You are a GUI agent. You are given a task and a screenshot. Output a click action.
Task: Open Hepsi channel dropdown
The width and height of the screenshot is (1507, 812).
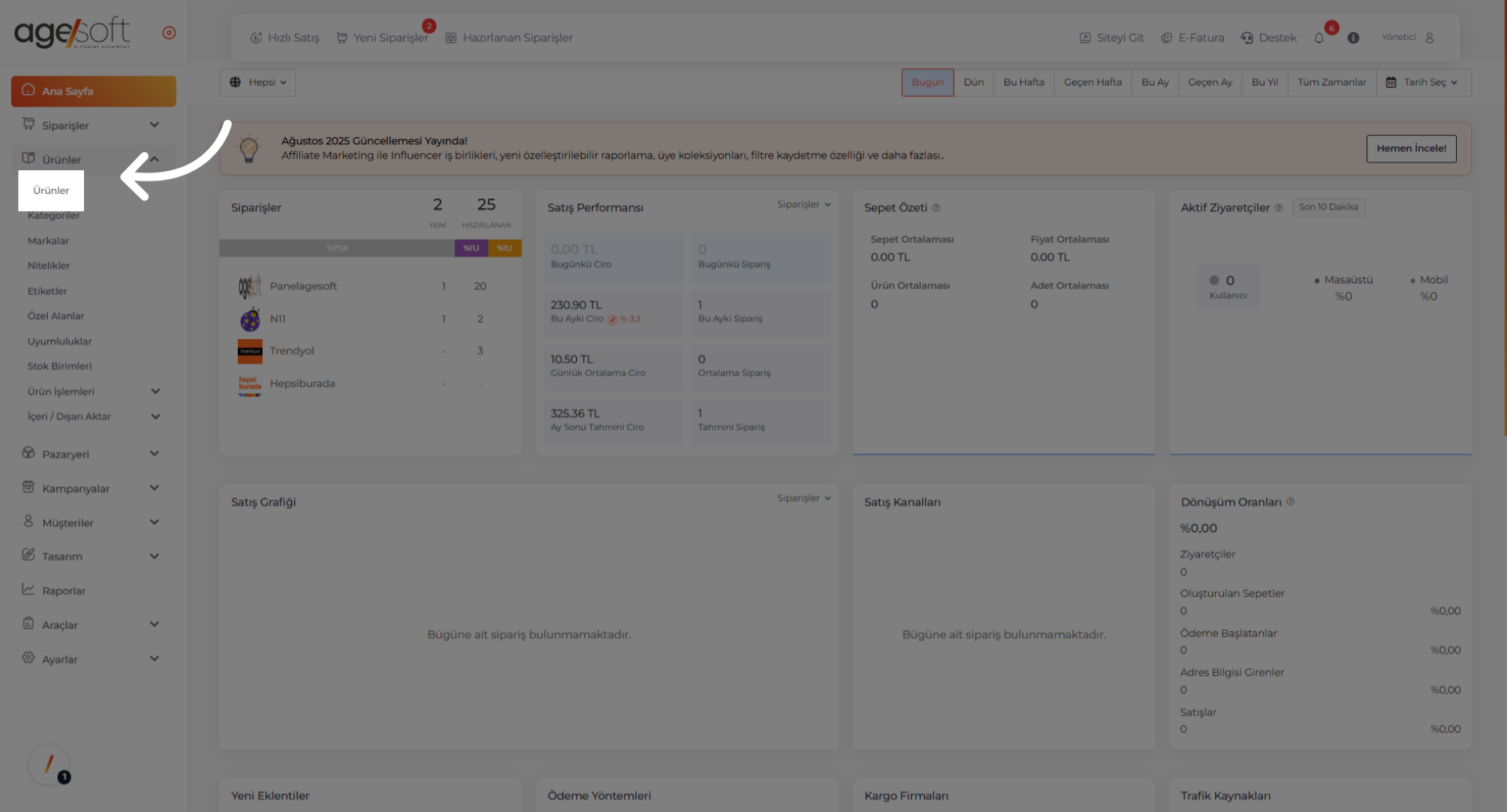(x=257, y=82)
